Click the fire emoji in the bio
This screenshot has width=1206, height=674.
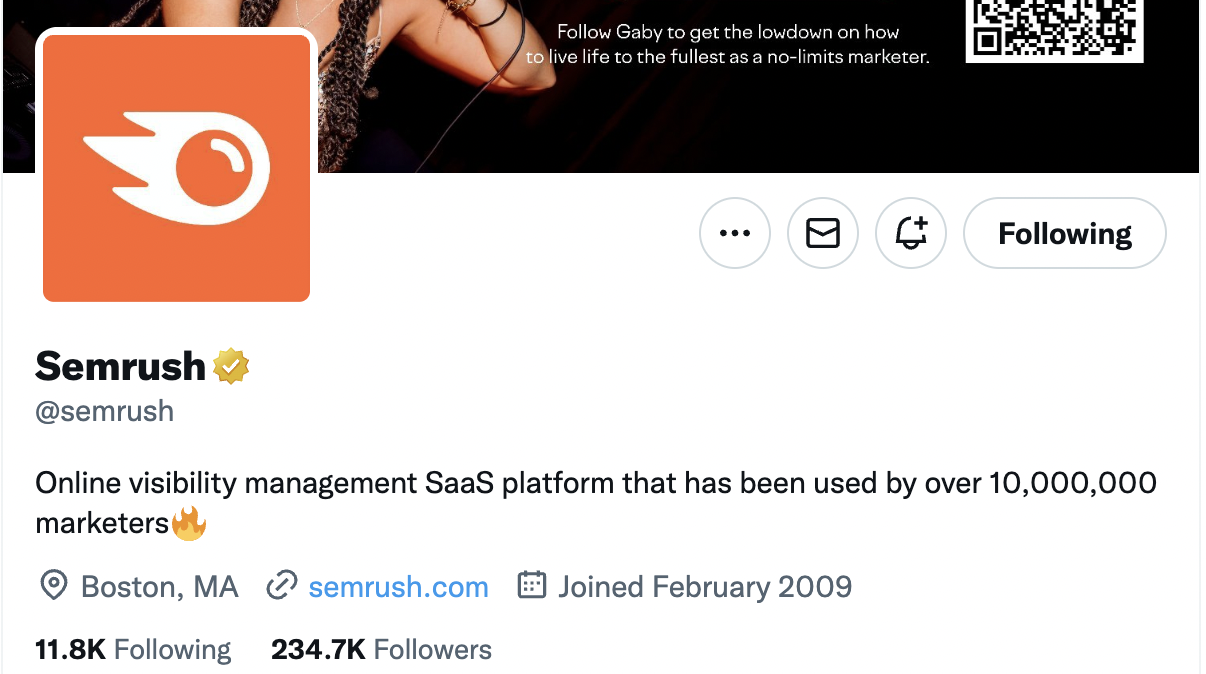point(189,523)
